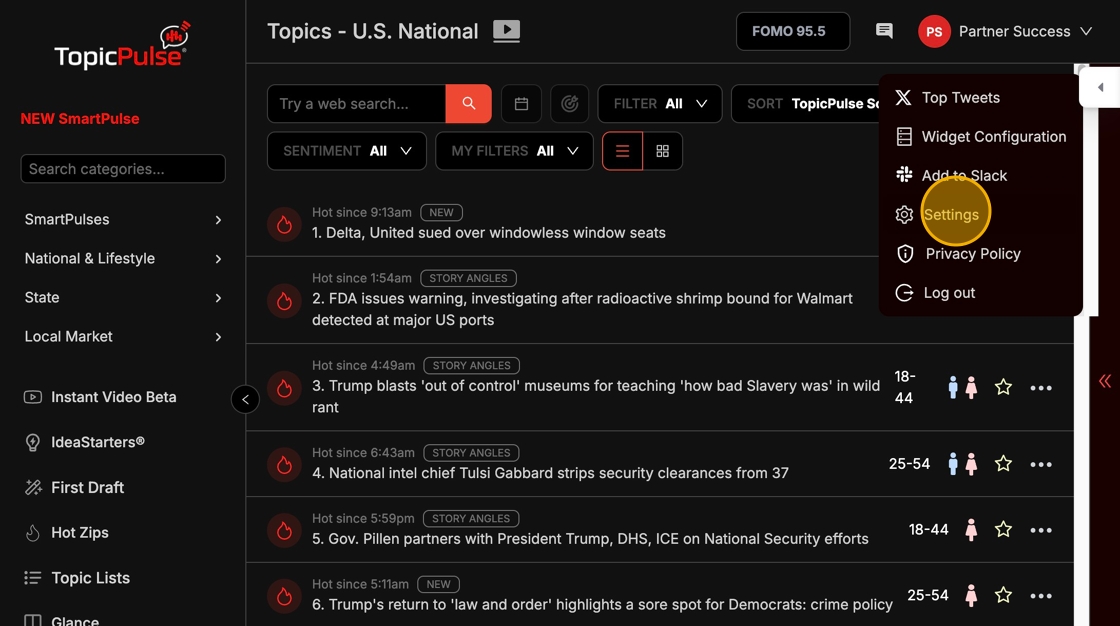Open the chat messages icon in header
This screenshot has width=1120, height=626.
pyautogui.click(x=884, y=31)
